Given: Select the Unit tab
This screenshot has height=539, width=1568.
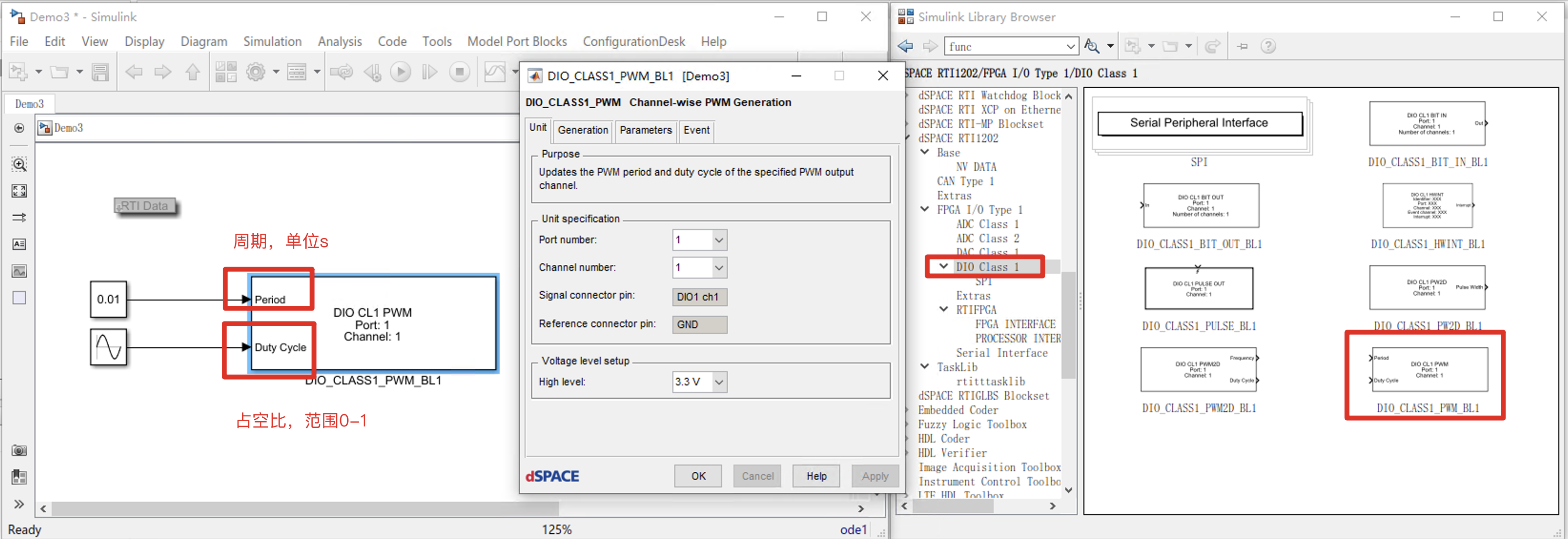Looking at the screenshot, I should (x=537, y=128).
